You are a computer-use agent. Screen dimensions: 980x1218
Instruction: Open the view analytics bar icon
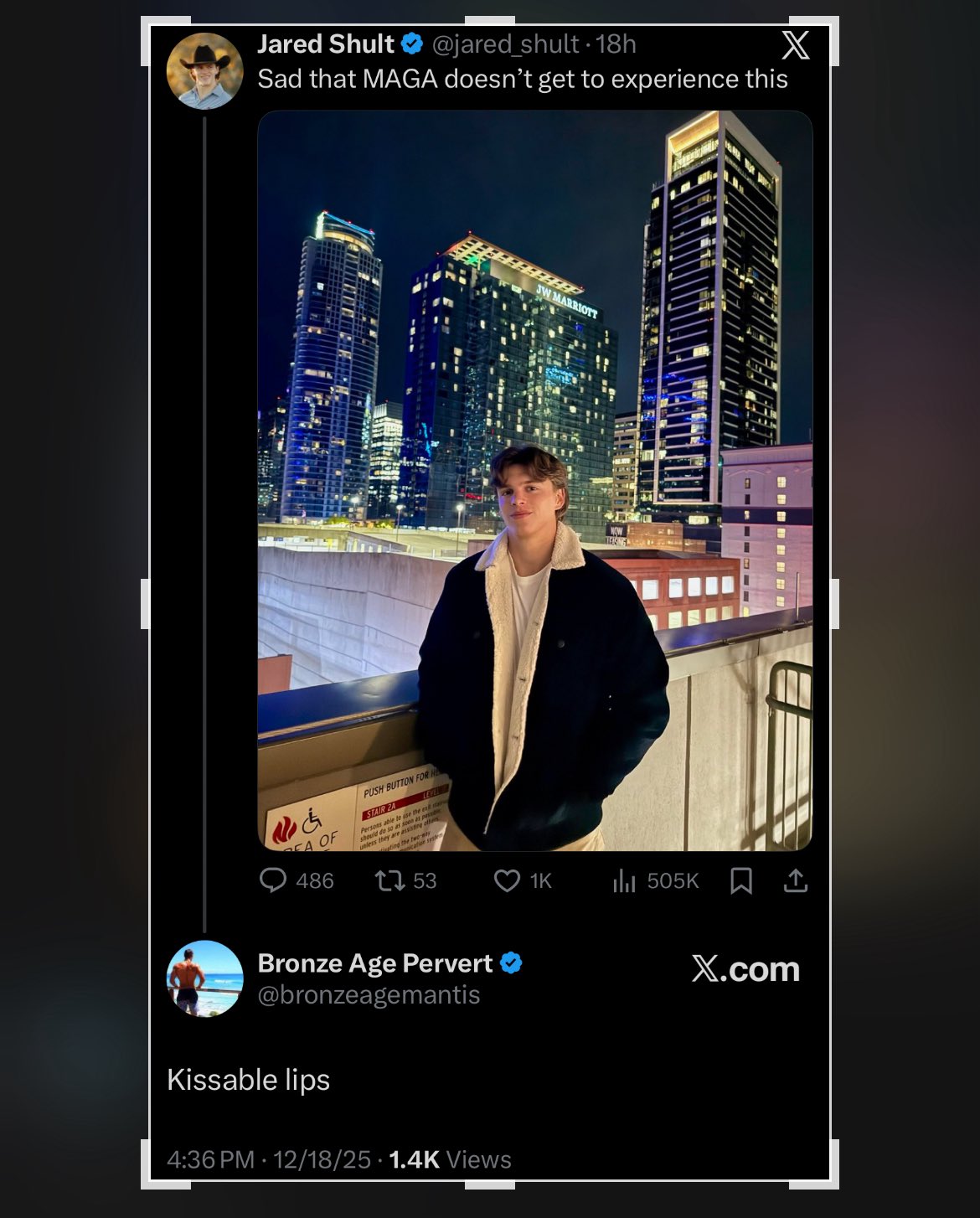click(x=624, y=880)
